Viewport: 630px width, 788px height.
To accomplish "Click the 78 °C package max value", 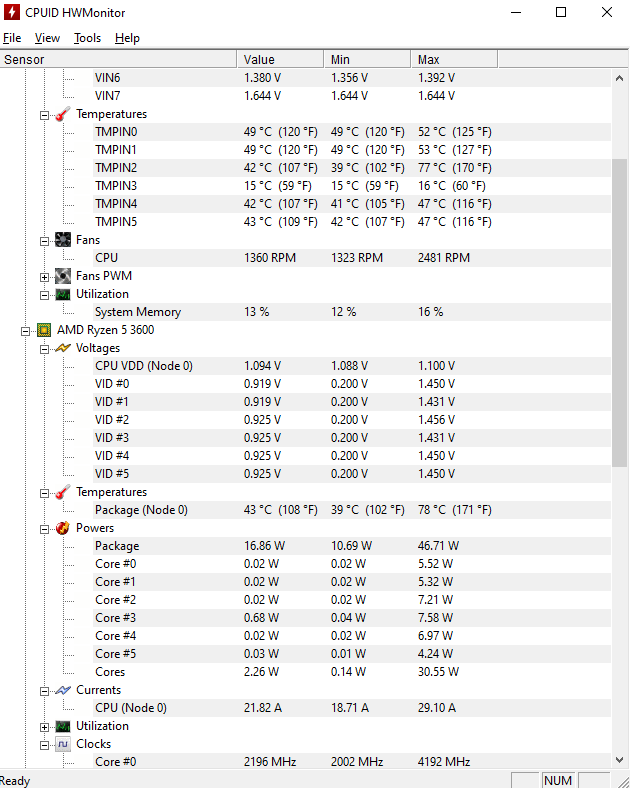I will [455, 510].
